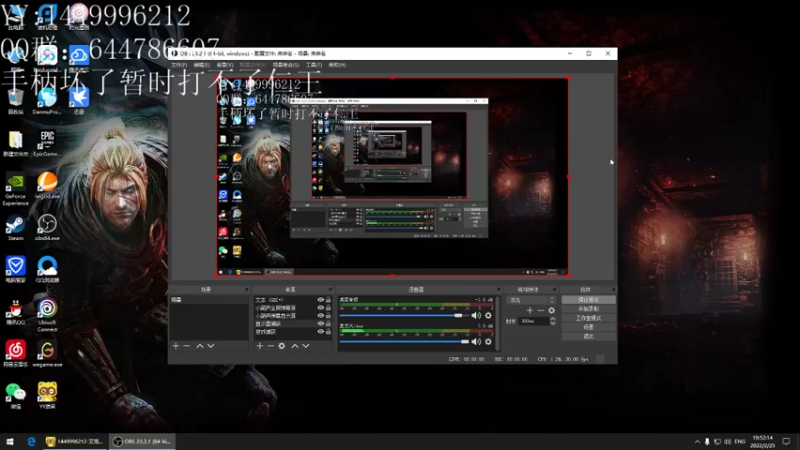Select 显示器捕获 source row
Image resolution: width=800 pixels, height=450 pixels.
(x=293, y=323)
